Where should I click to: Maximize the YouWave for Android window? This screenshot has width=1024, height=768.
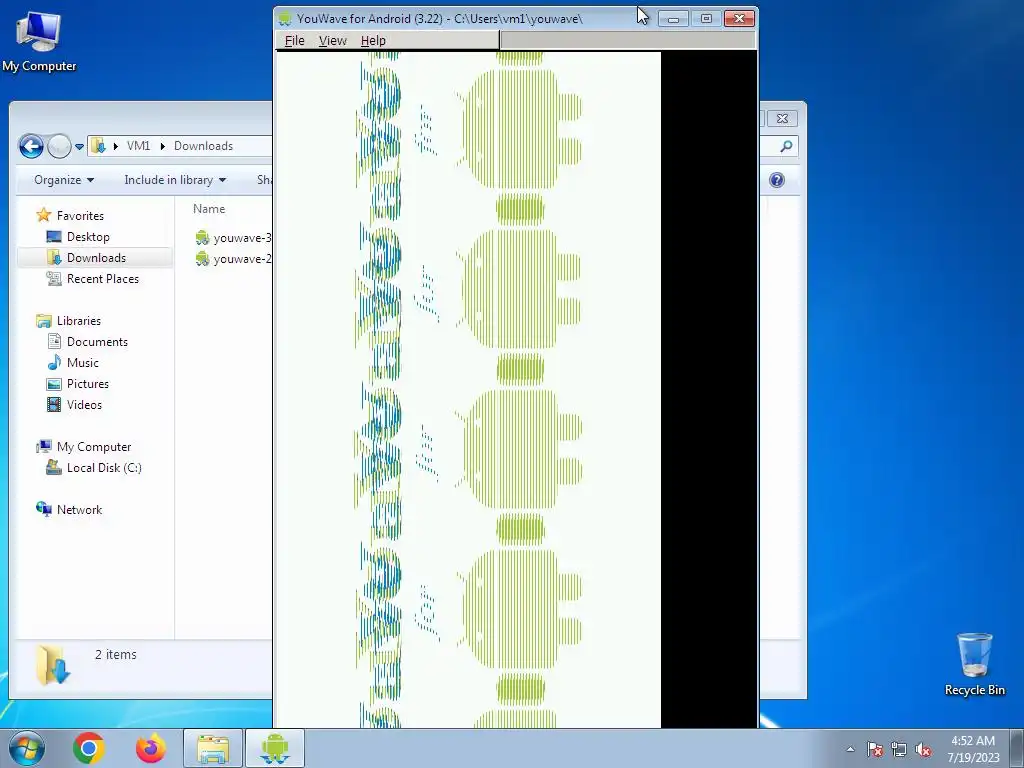coord(706,18)
